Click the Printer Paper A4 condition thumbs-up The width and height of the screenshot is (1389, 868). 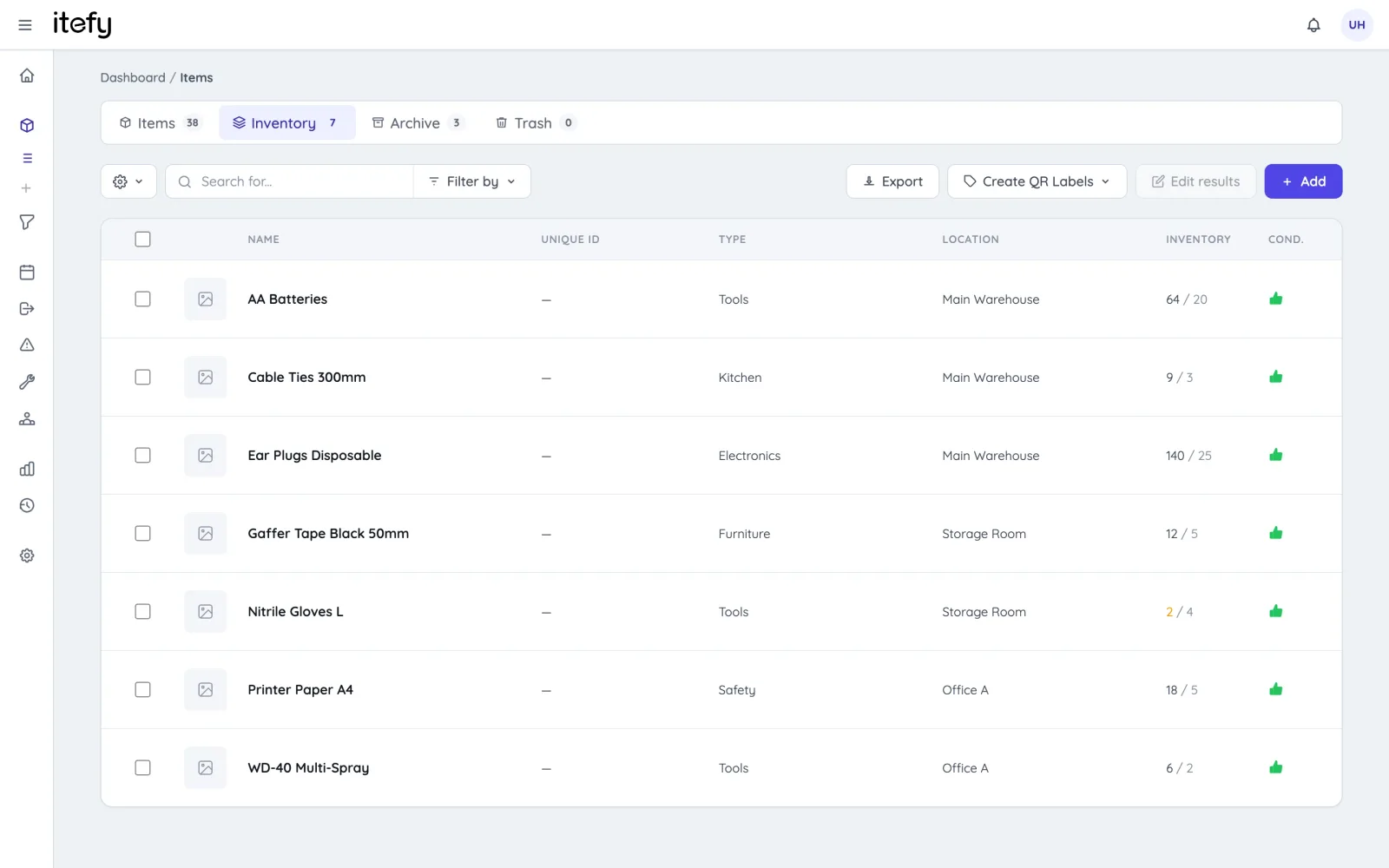(x=1275, y=689)
